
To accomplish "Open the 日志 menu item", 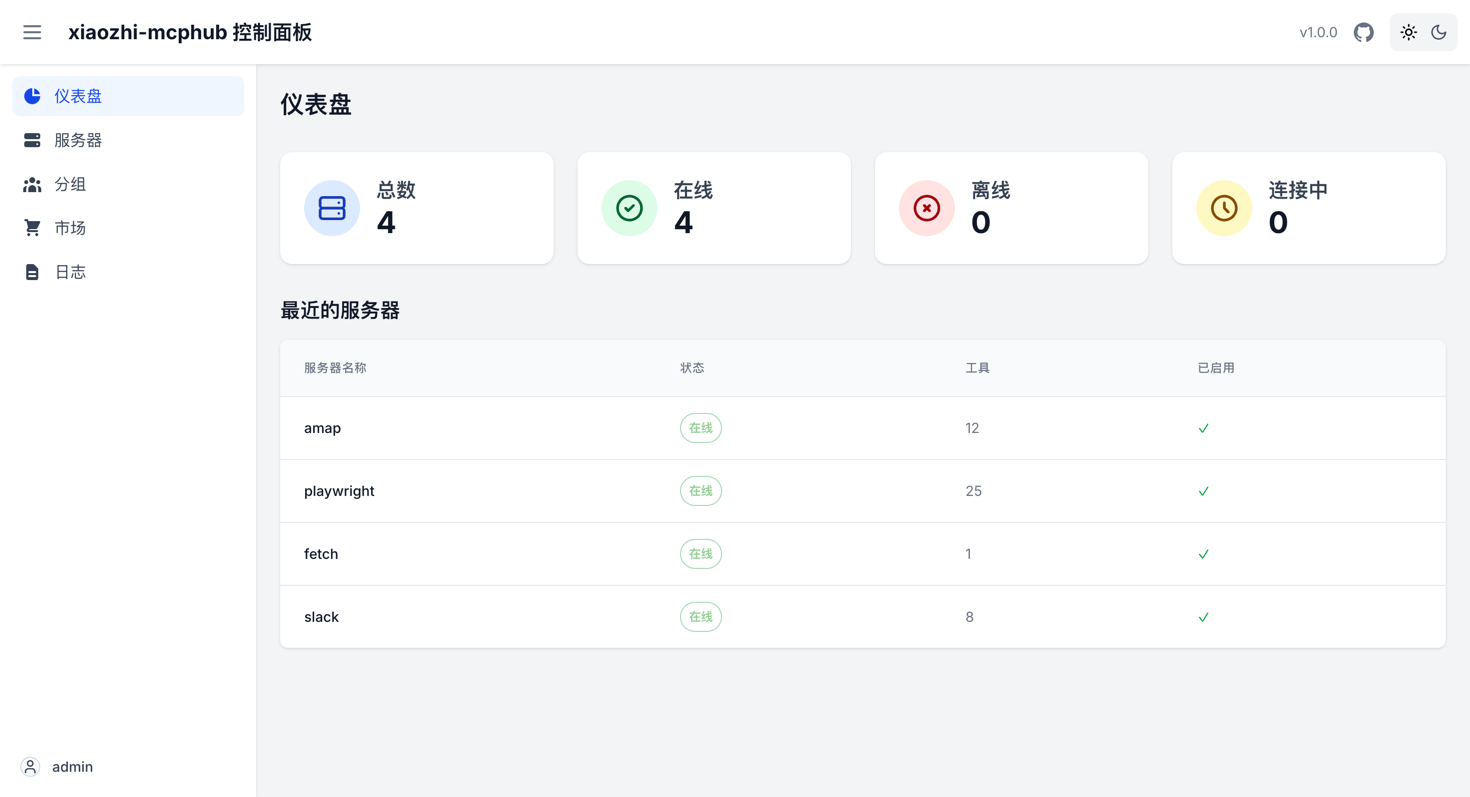I will pyautogui.click(x=128, y=272).
